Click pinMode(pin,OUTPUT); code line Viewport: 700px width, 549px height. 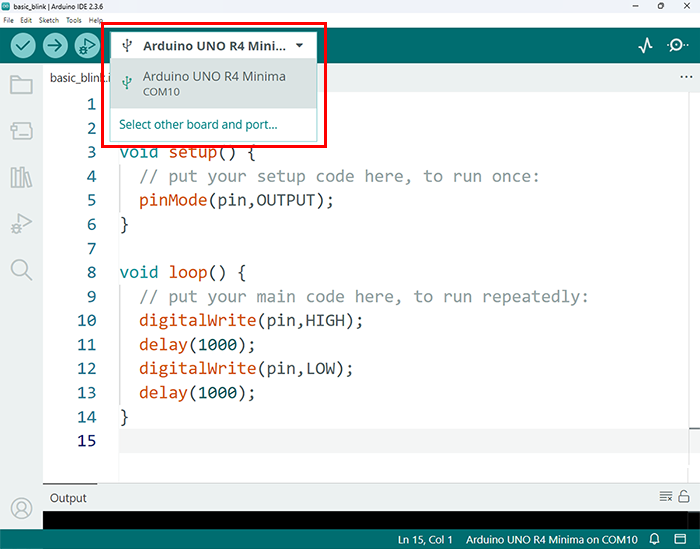click(236, 200)
